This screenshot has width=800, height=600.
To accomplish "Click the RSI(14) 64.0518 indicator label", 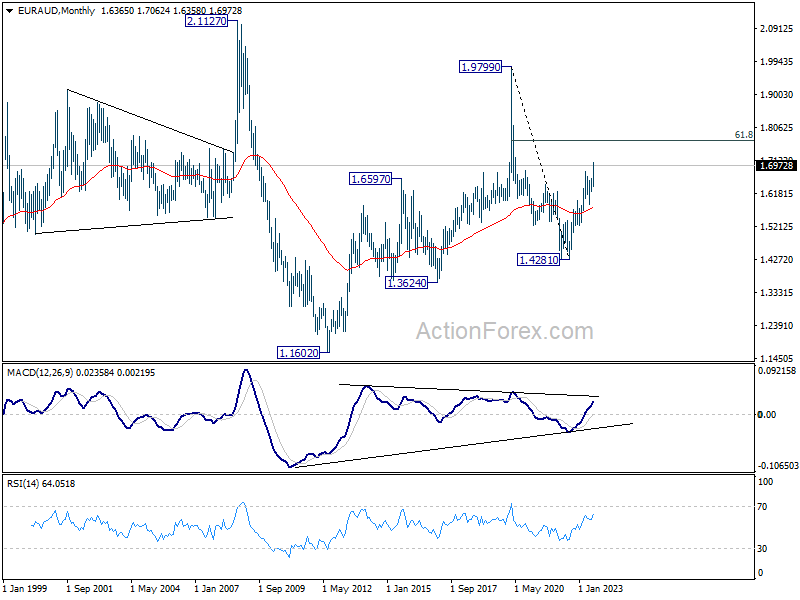I will [x=41, y=484].
